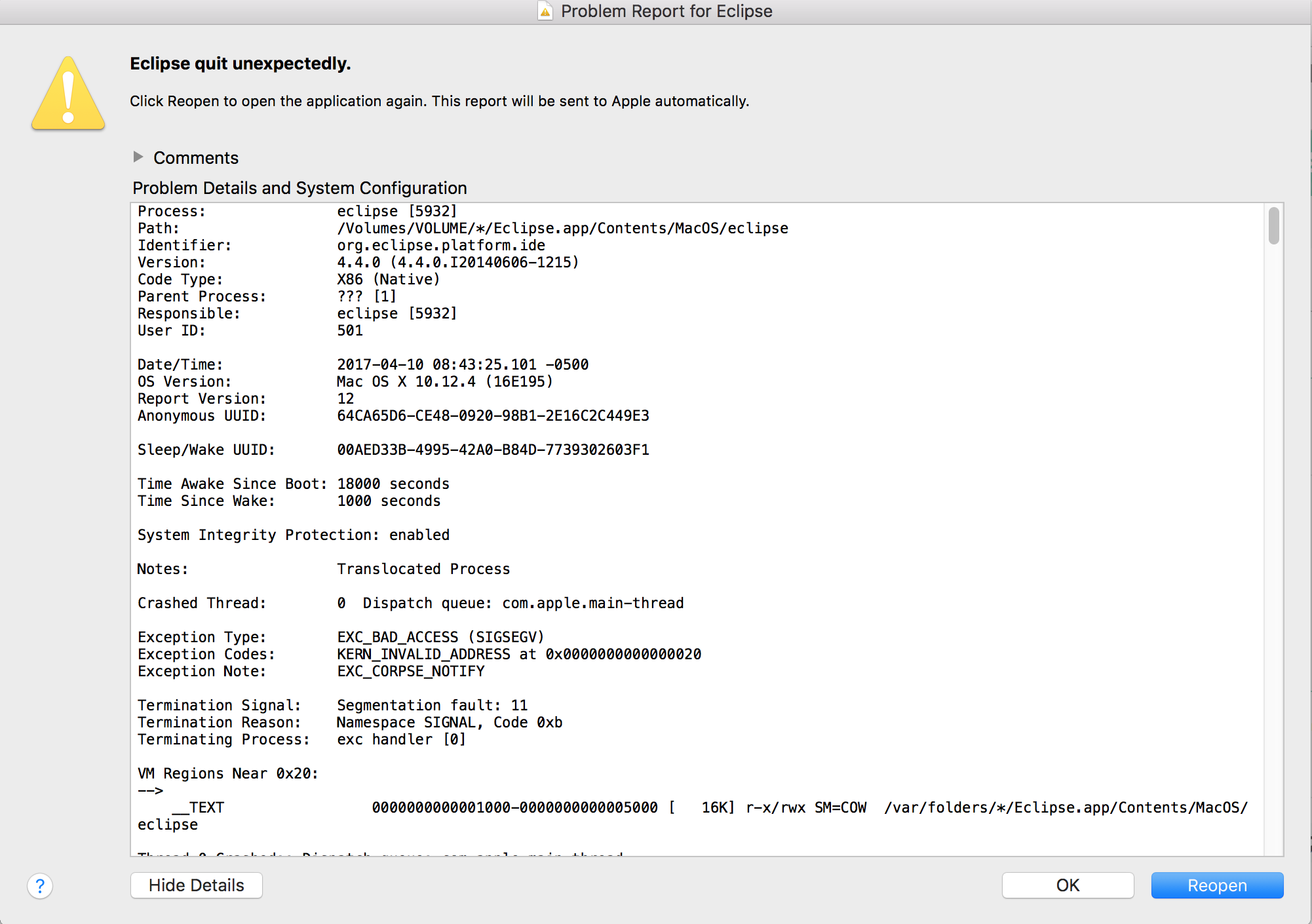The height and width of the screenshot is (924, 1312).
Task: Click the User ID value 501
Action: point(350,330)
